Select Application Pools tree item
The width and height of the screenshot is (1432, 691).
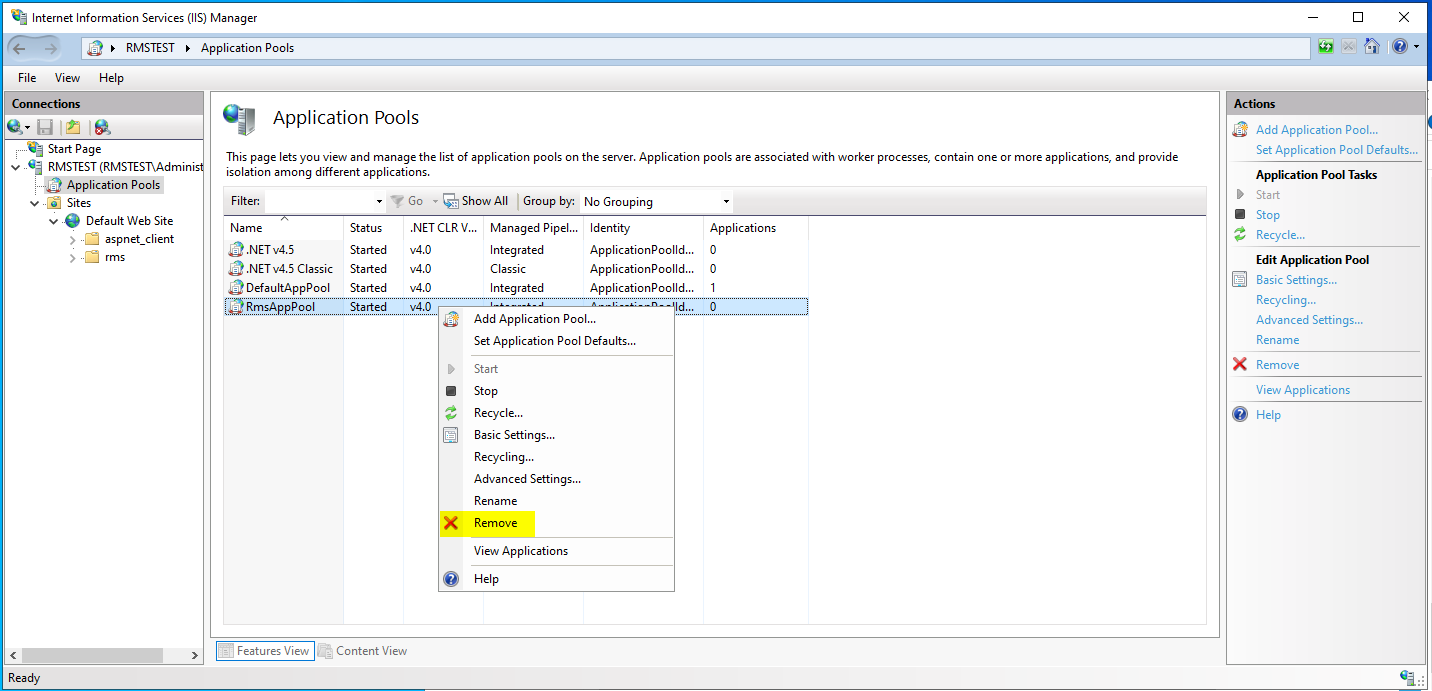pyautogui.click(x=113, y=185)
